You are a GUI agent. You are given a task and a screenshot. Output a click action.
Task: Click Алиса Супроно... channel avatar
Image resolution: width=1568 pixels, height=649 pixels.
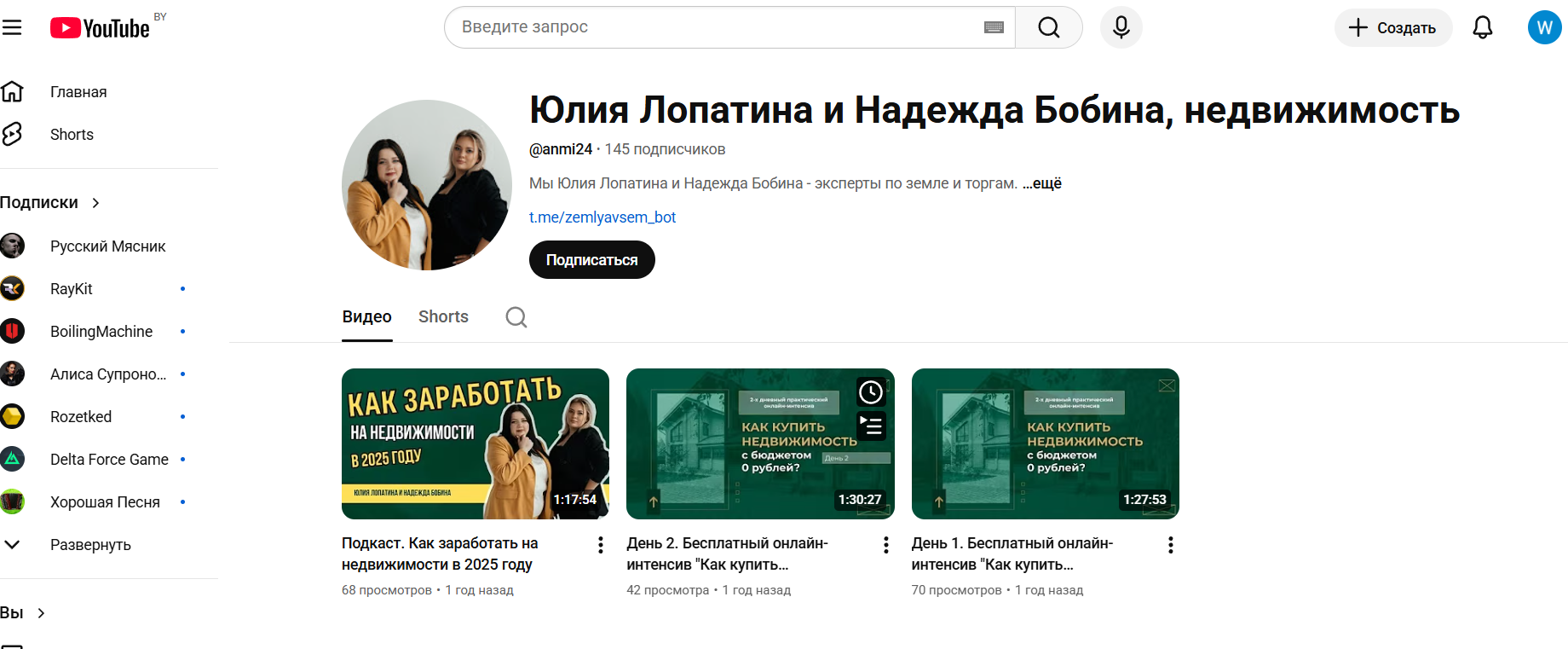tap(12, 374)
